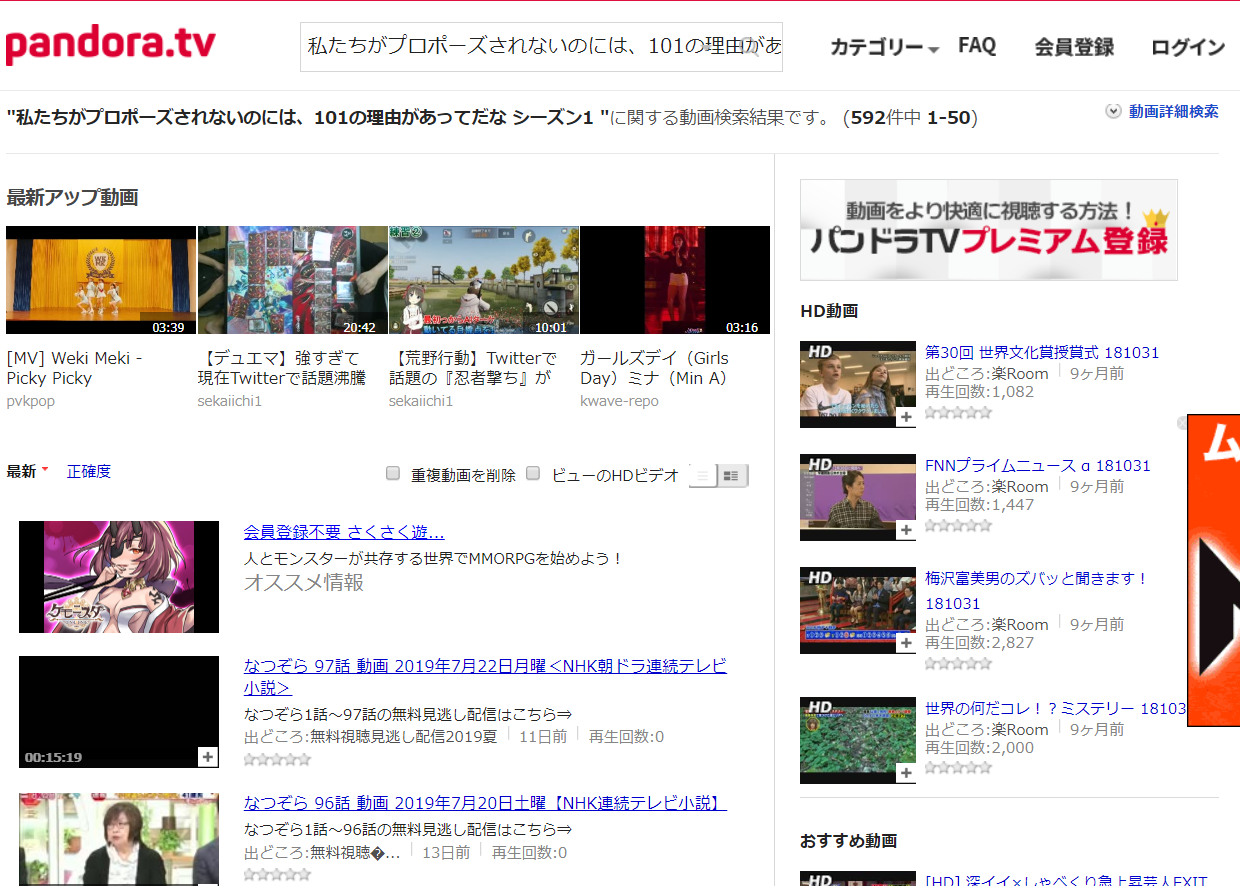Add FNNプライムニュース video with plus icon
Viewport: 1240px width, 886px height.
click(x=906, y=530)
